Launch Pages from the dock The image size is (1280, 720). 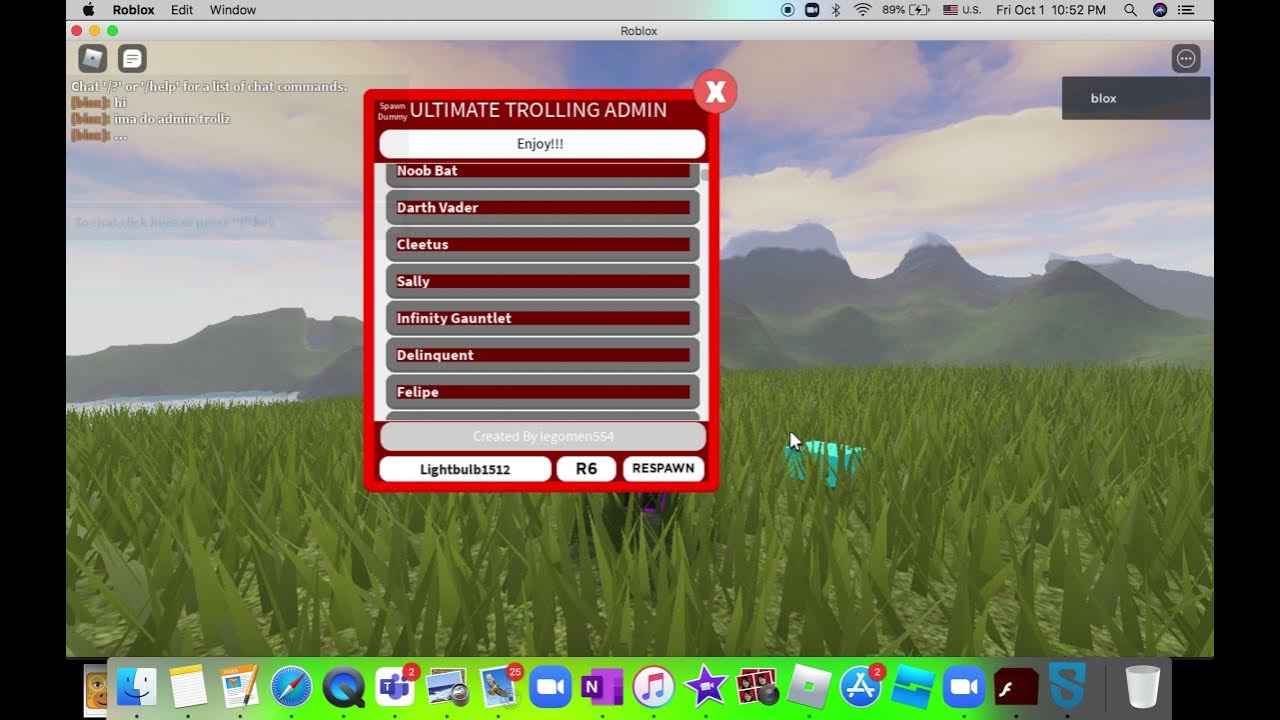[x=240, y=687]
